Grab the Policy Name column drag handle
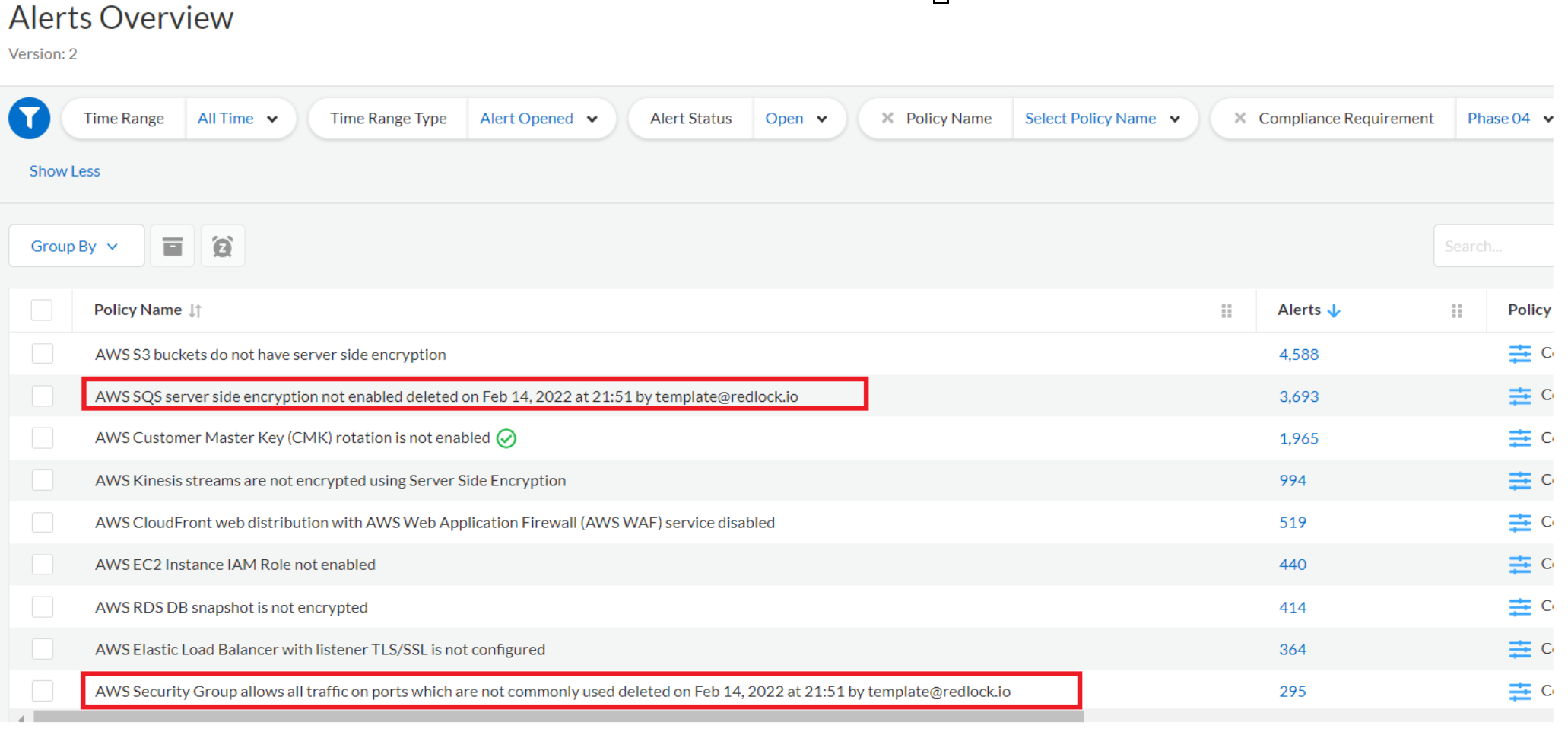Screen dimensions: 1568x732 point(1227,310)
